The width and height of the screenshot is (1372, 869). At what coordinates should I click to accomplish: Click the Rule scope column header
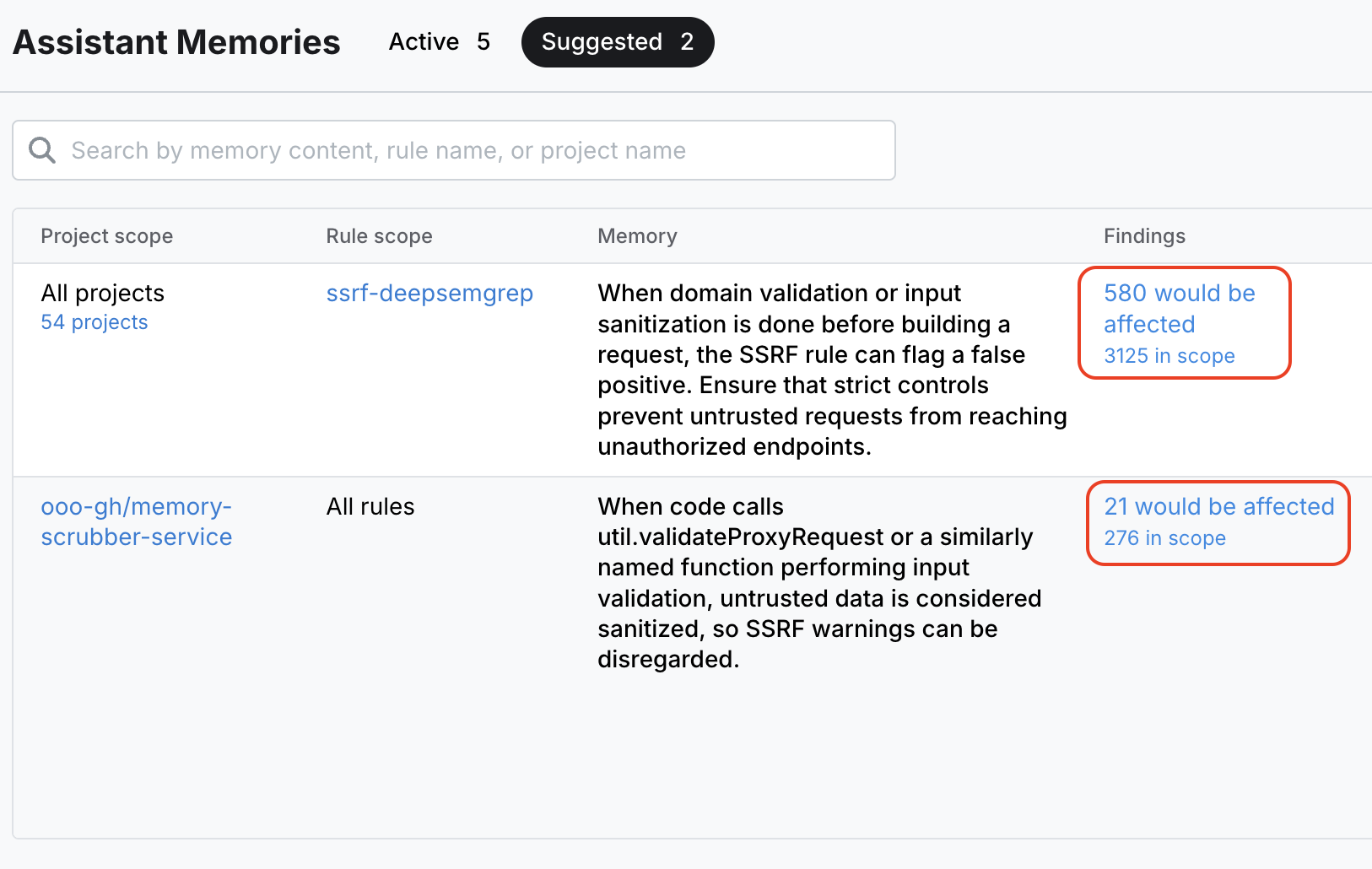379,236
